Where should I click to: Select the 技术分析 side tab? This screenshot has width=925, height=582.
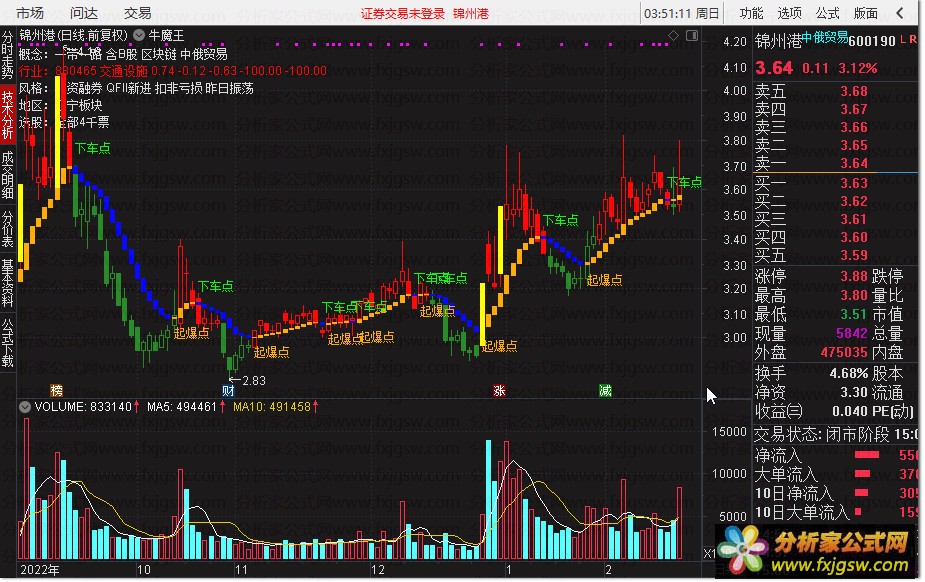click(x=7, y=114)
